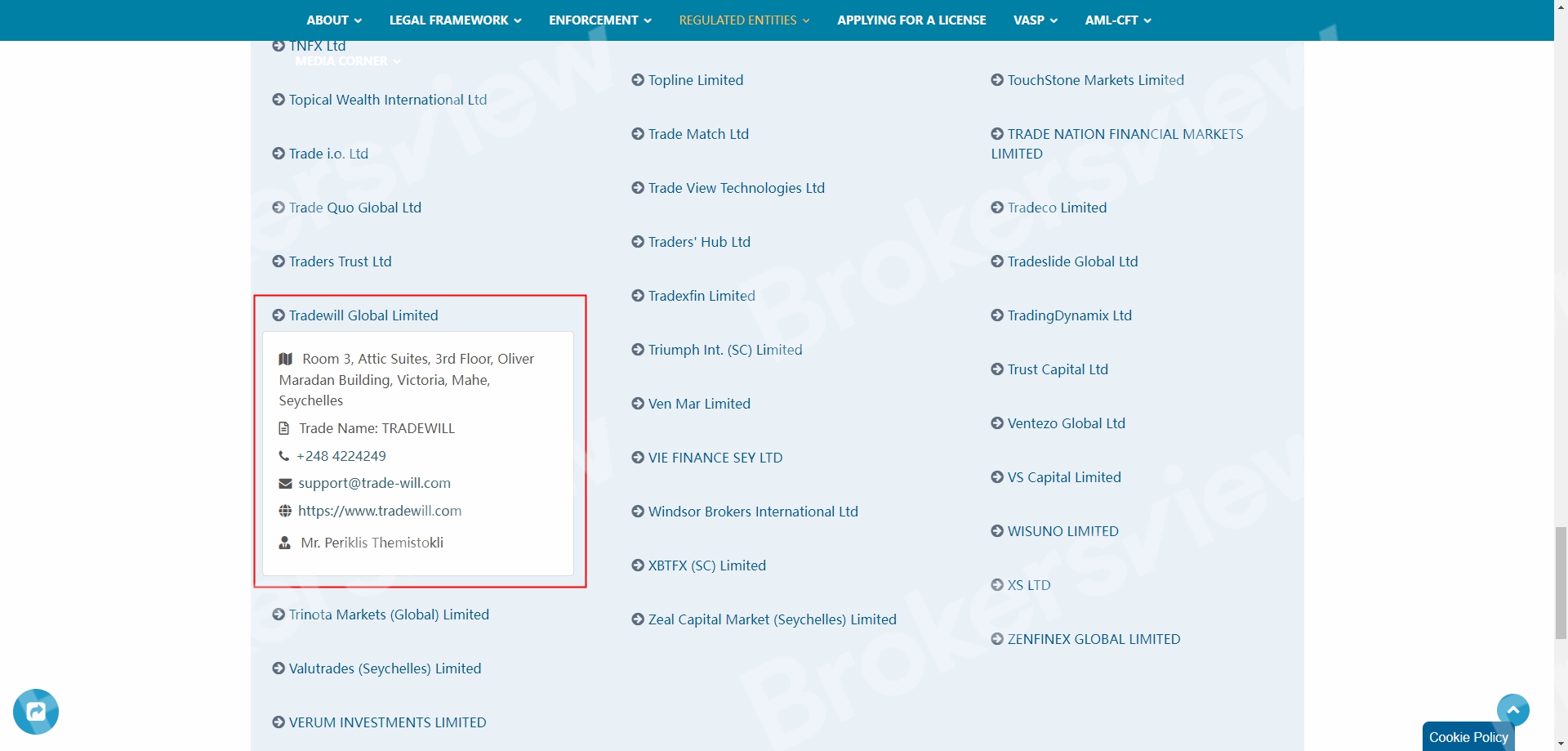
Task: Click arrow icon beside VIE FINANCE SEY LTD
Action: coord(638,458)
